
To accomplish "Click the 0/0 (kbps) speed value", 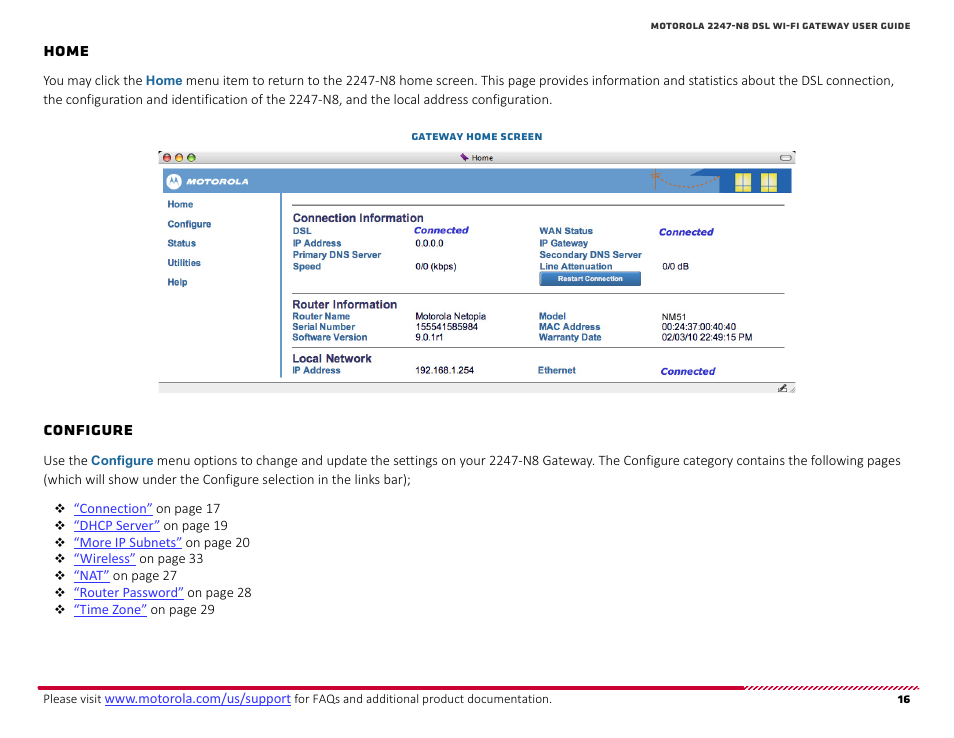I will [x=436, y=266].
